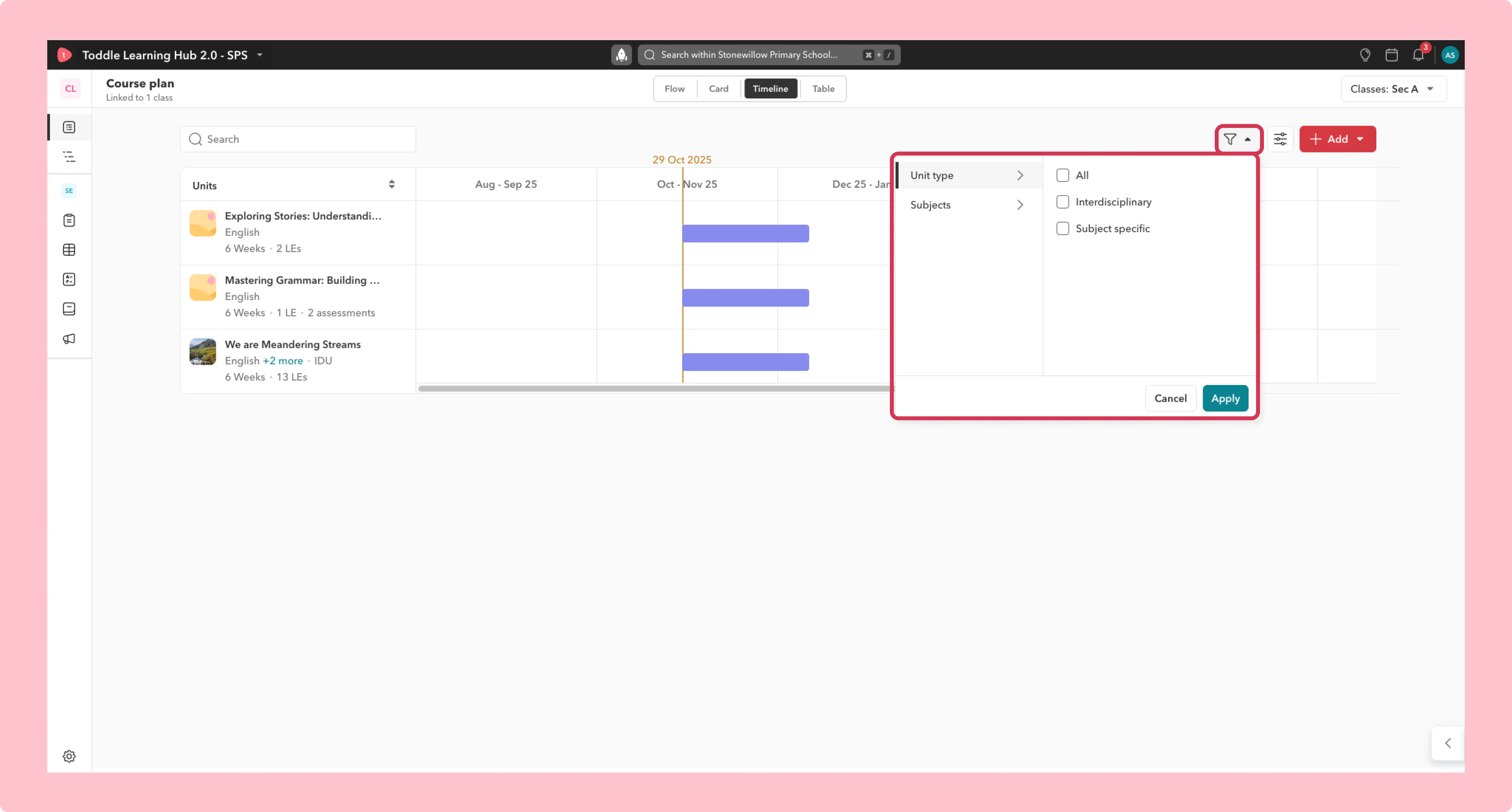Open the megaphone announcements sidebar icon
1512x812 pixels.
(69, 339)
